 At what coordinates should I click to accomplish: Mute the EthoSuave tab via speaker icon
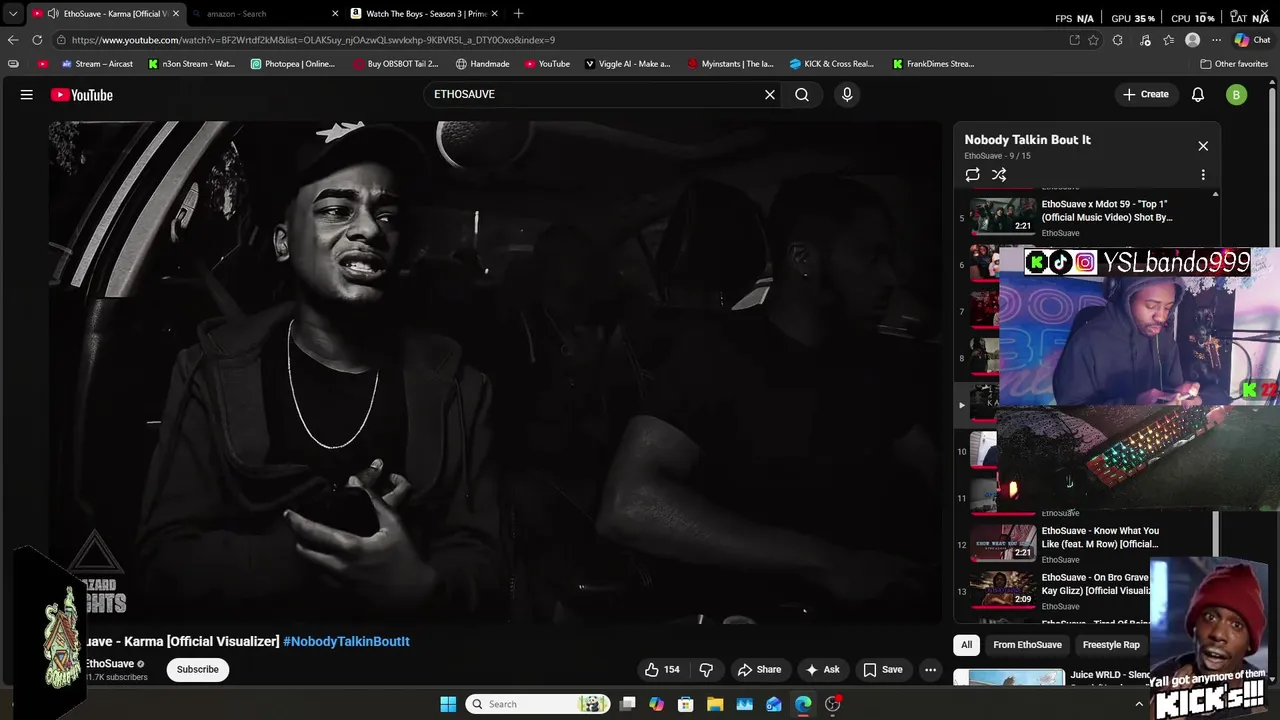(52, 14)
